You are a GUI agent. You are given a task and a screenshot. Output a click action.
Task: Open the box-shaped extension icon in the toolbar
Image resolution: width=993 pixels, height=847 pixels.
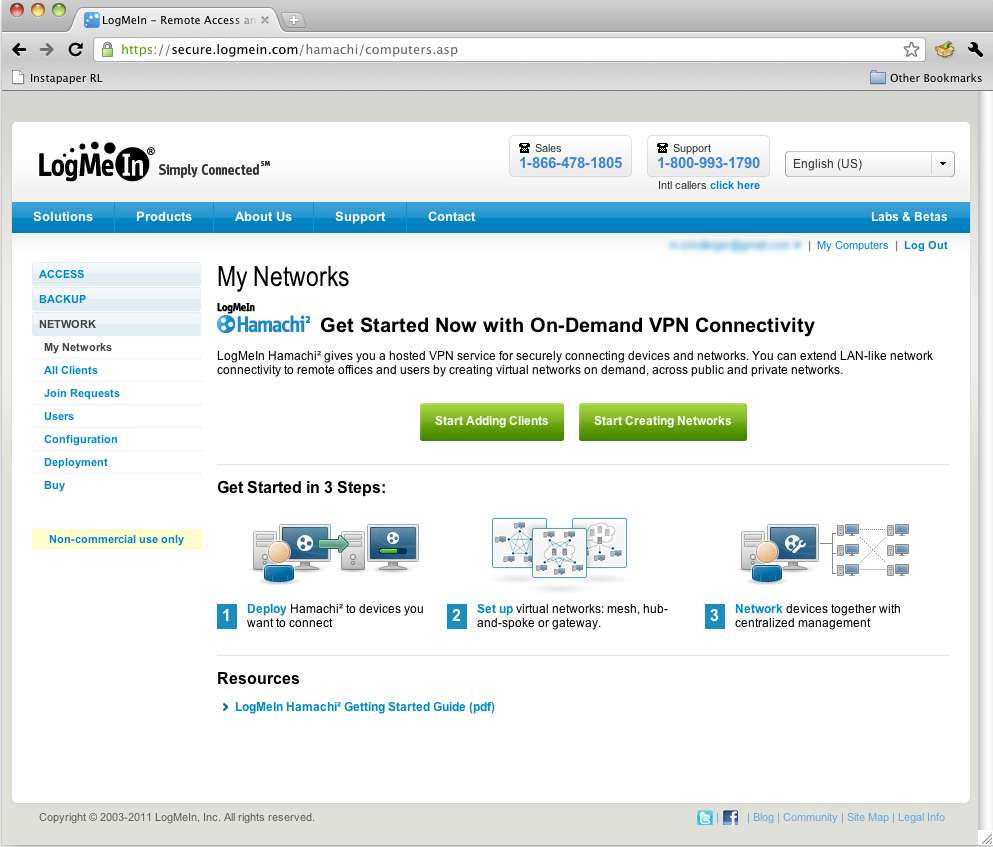click(944, 49)
